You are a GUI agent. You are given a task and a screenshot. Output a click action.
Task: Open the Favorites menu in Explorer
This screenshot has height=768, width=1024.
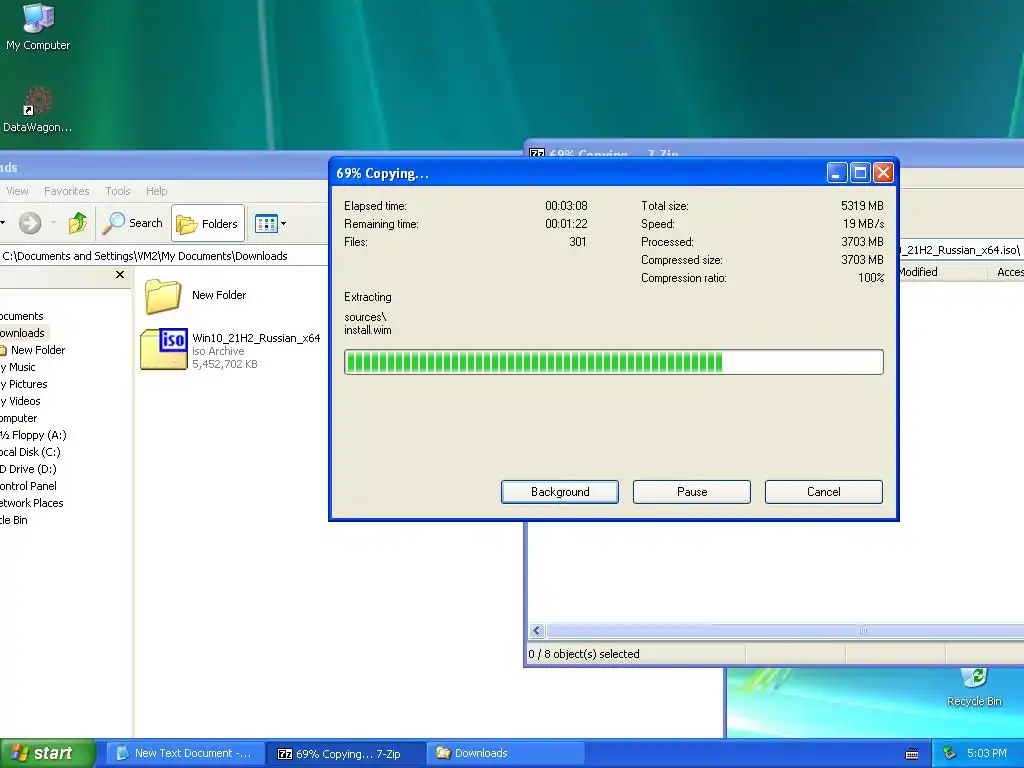pyautogui.click(x=67, y=191)
